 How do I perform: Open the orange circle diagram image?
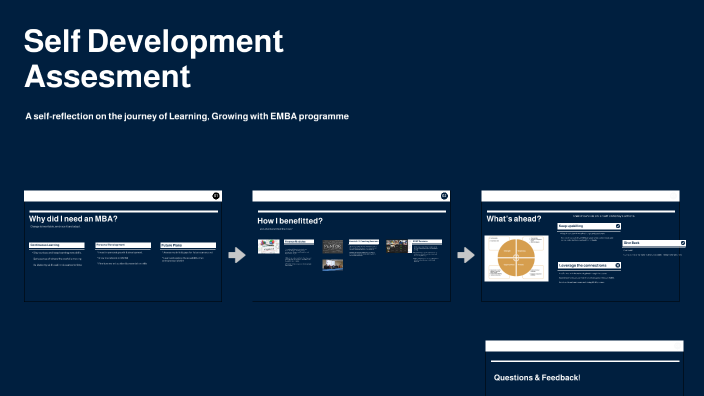tap(516, 258)
